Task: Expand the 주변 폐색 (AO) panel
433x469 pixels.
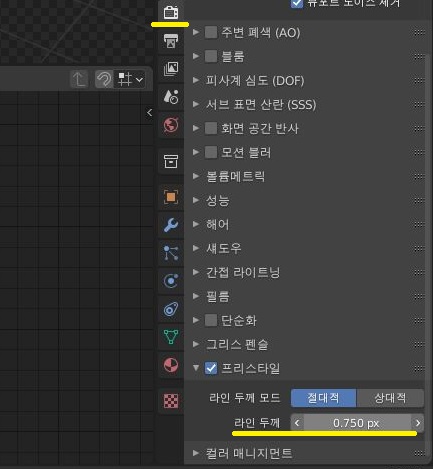Action: click(196, 32)
